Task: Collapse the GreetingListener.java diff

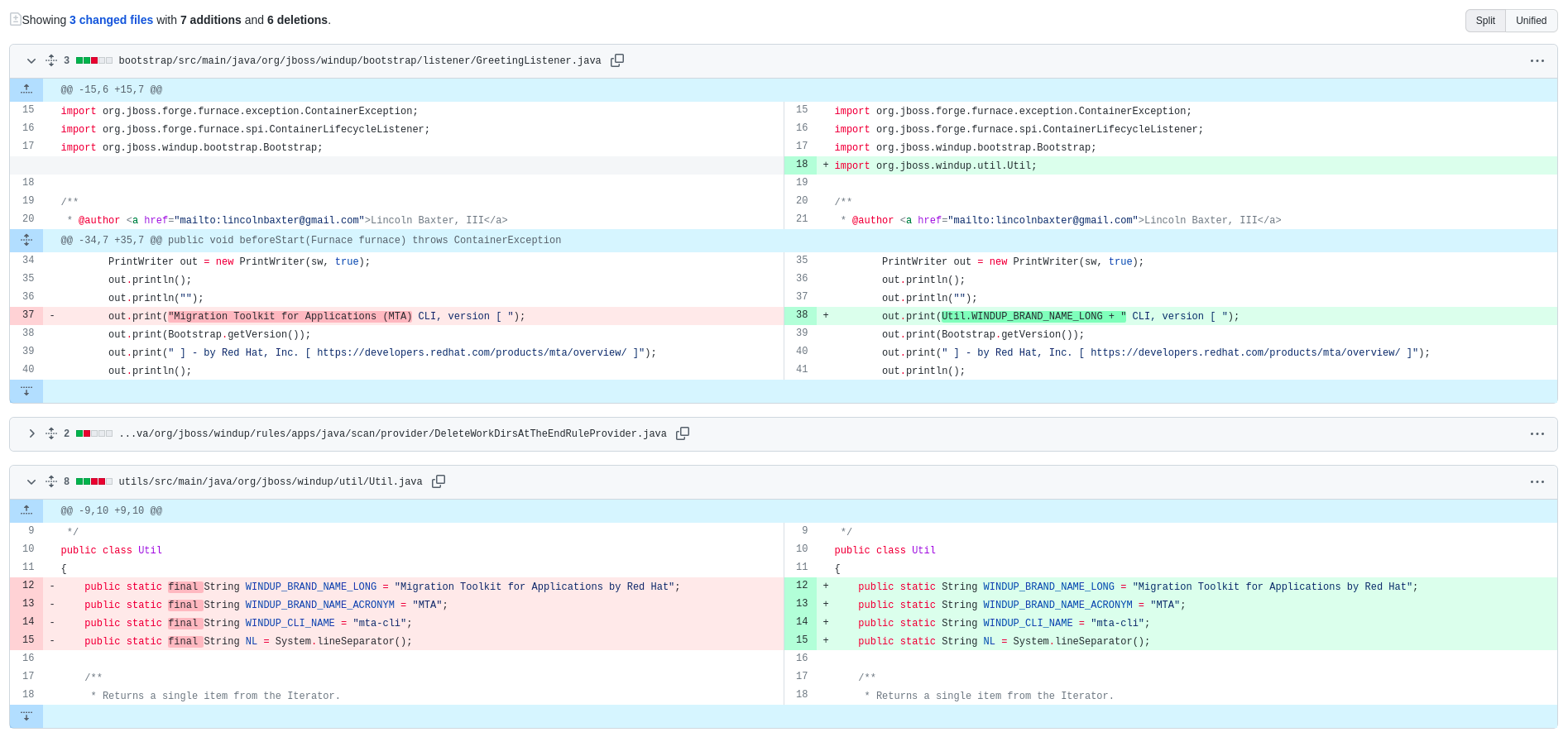Action: tap(31, 60)
